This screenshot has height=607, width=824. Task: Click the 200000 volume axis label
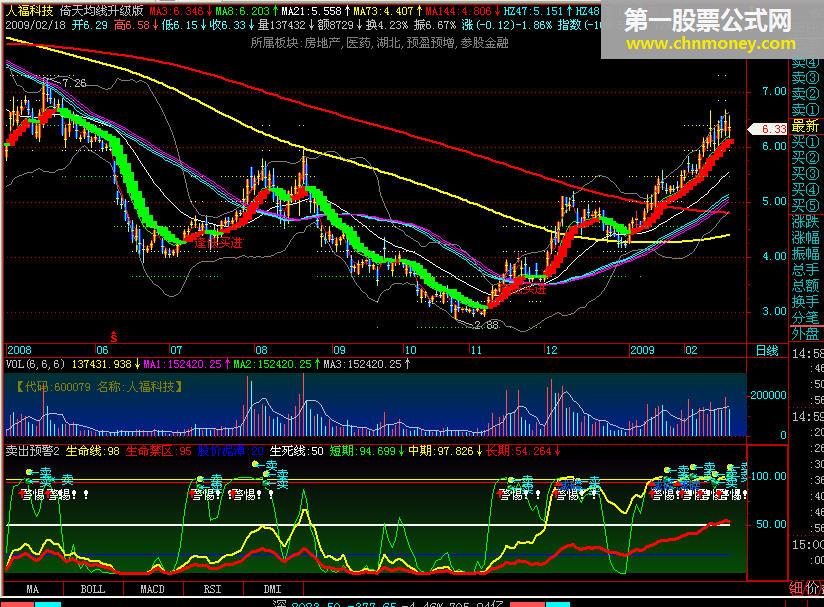768,395
